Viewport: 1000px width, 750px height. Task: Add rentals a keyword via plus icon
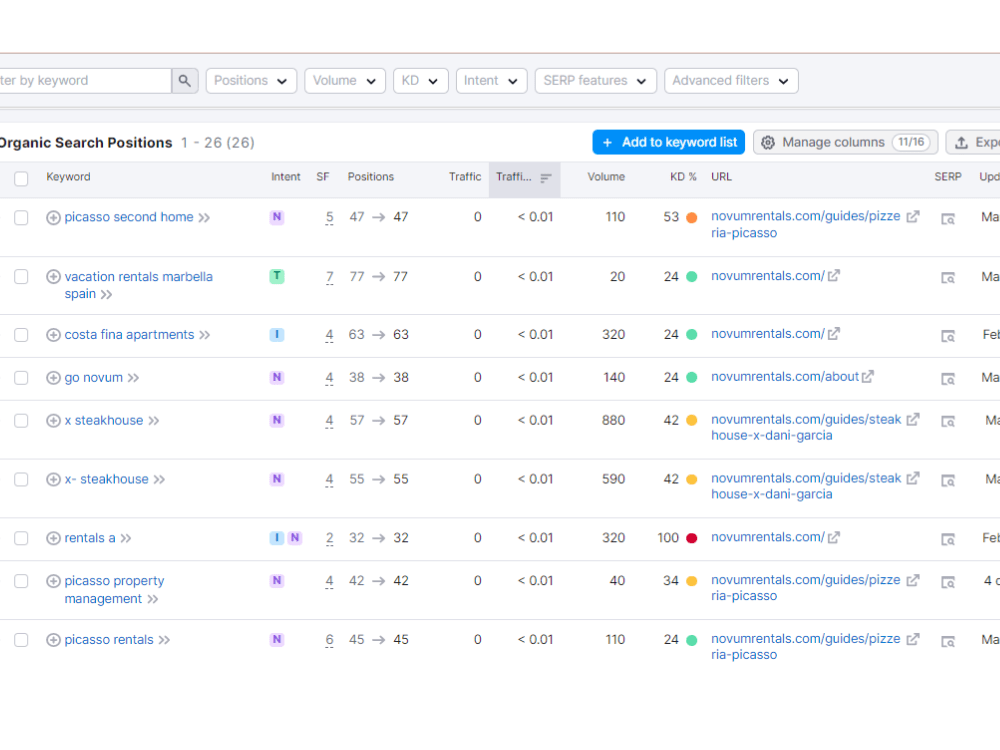coord(54,538)
